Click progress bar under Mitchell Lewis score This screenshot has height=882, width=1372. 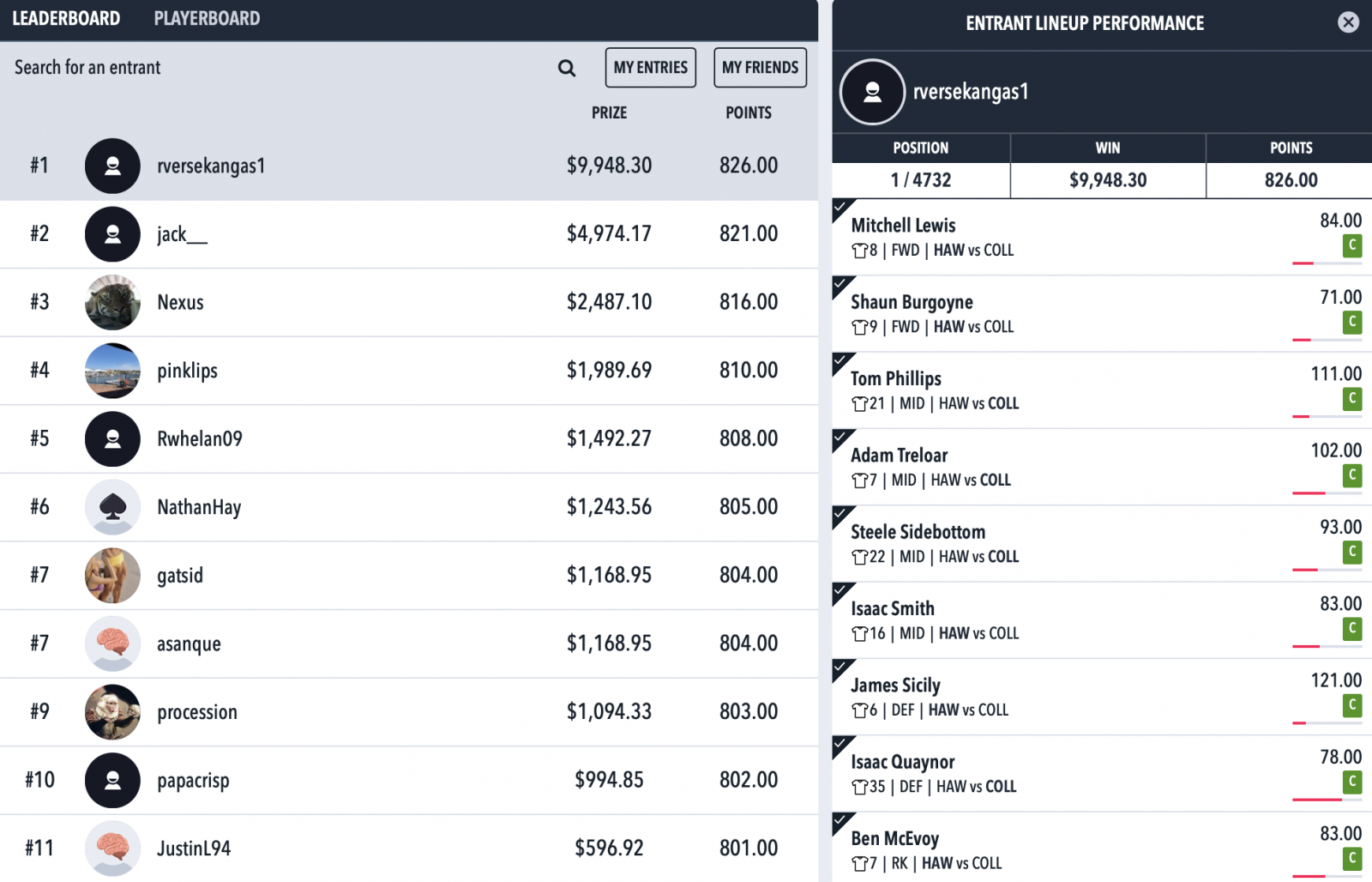[1327, 263]
